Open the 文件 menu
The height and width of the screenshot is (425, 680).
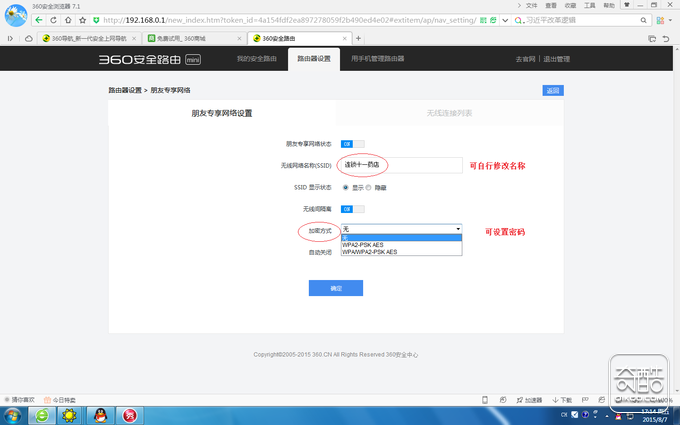pos(532,5)
